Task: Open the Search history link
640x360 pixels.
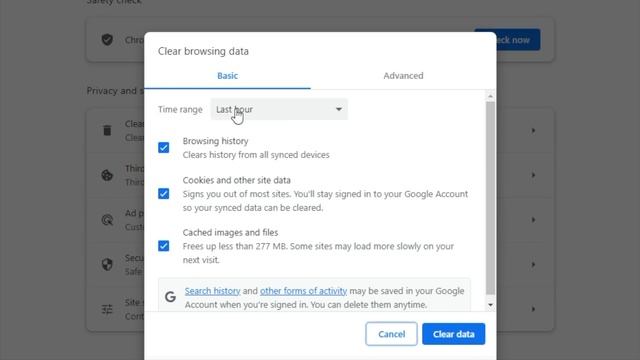Action: [x=212, y=291]
